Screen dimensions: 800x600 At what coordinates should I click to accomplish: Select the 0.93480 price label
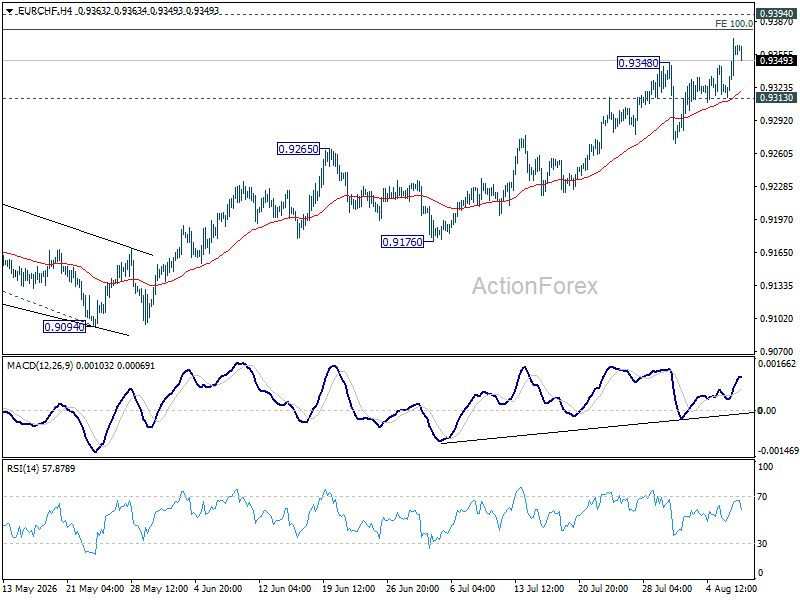(638, 63)
